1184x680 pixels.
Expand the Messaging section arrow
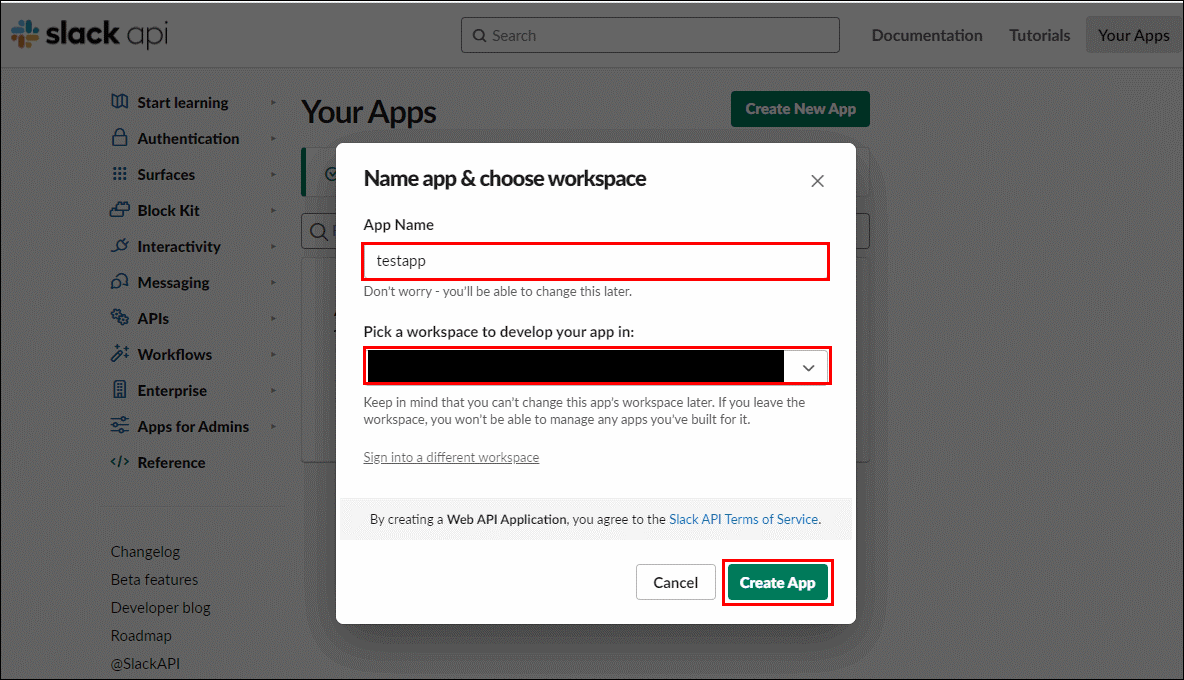(x=273, y=282)
